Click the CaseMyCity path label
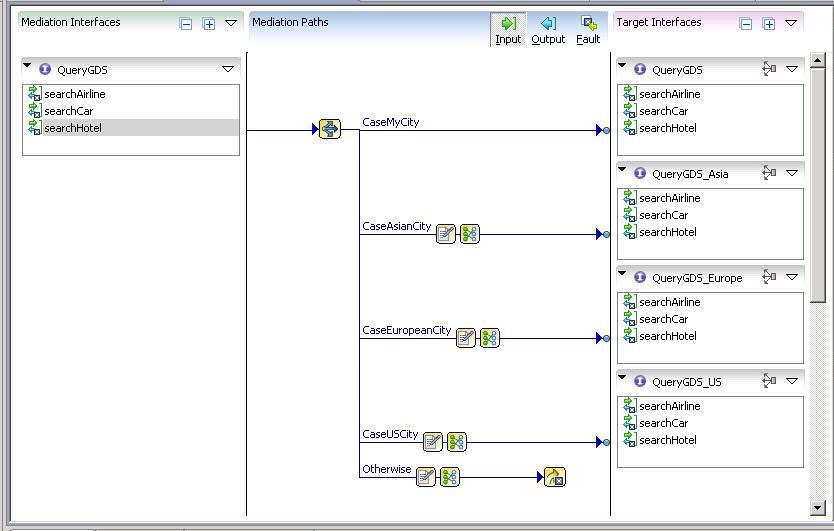834x531 pixels. point(391,122)
